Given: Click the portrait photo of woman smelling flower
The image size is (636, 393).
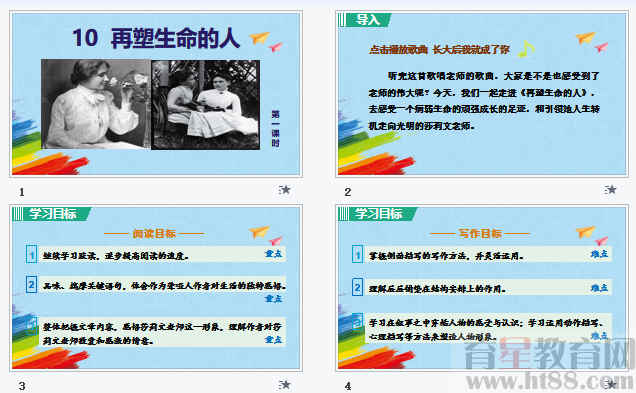Looking at the screenshot, I should tap(96, 104).
